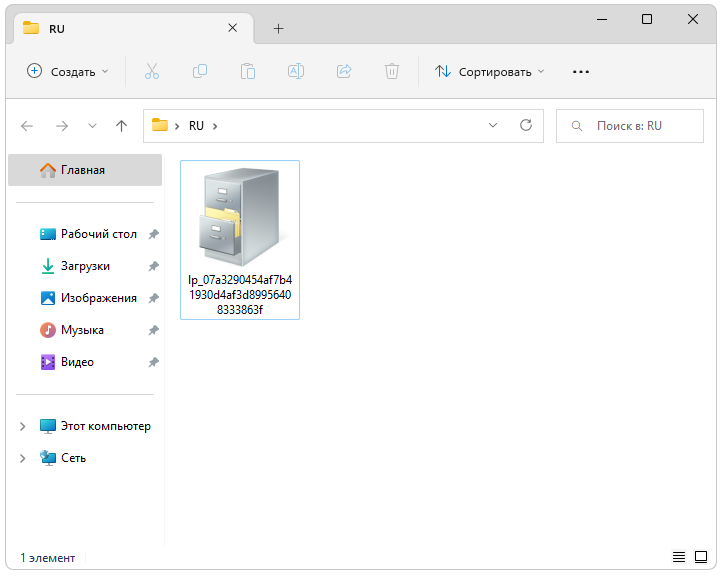Close the RU tab
Viewport: 722px width, 577px height.
[233, 28]
